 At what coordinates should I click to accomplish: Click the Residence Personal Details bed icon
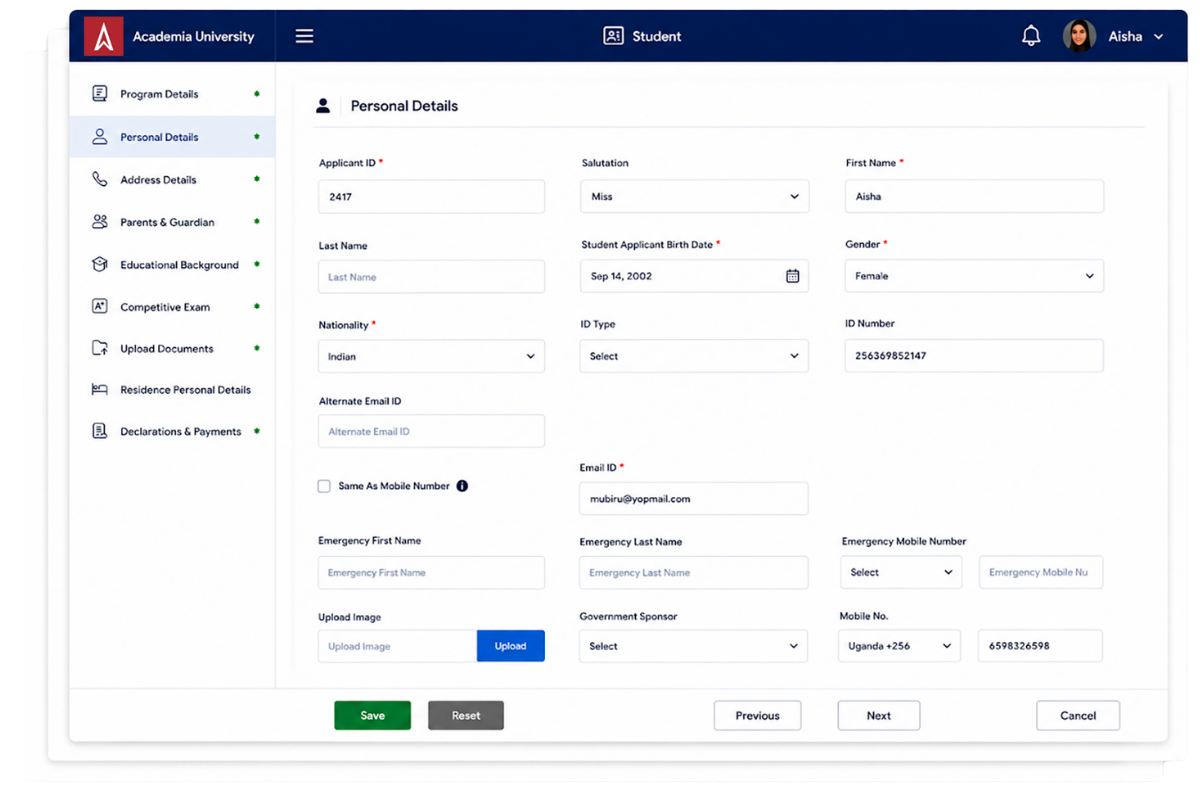click(100, 390)
